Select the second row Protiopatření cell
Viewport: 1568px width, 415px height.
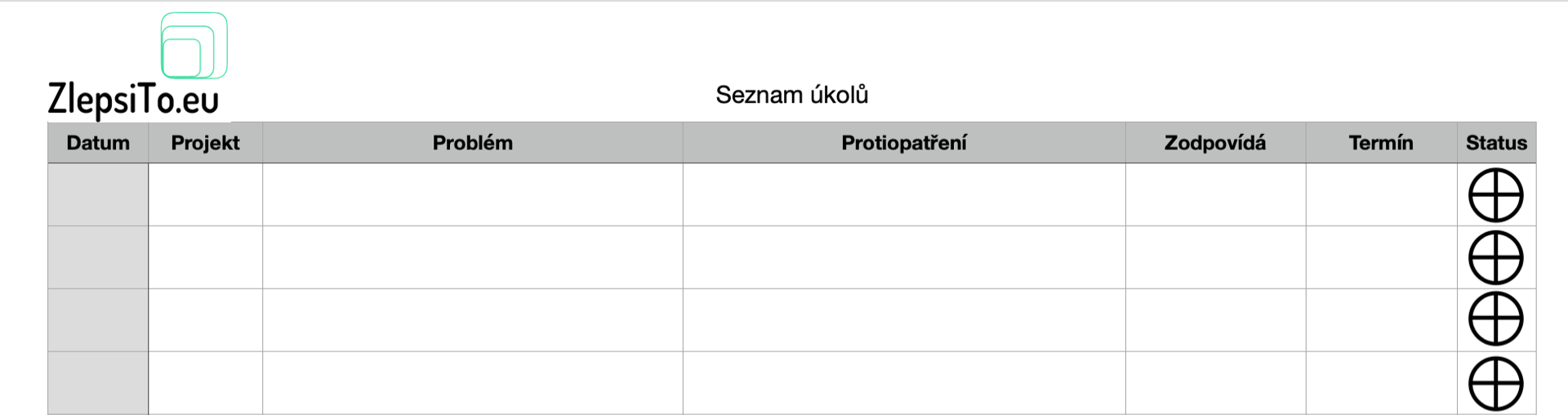[x=903, y=257]
